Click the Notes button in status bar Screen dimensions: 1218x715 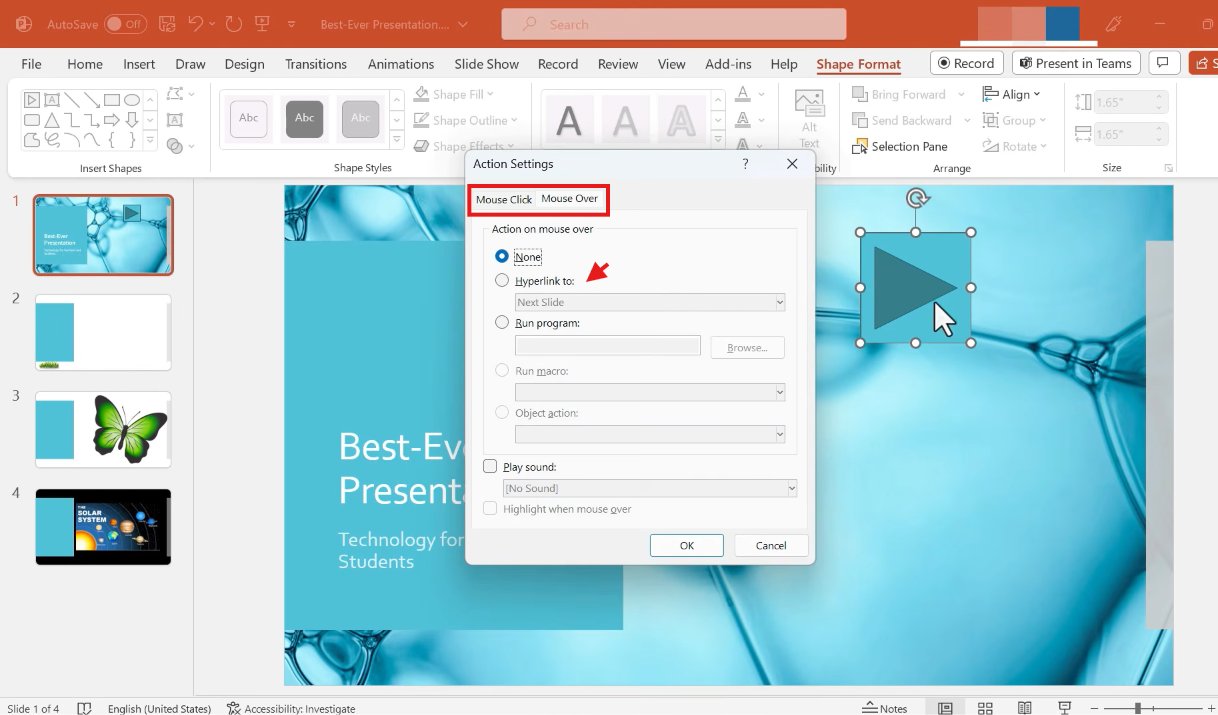point(885,708)
